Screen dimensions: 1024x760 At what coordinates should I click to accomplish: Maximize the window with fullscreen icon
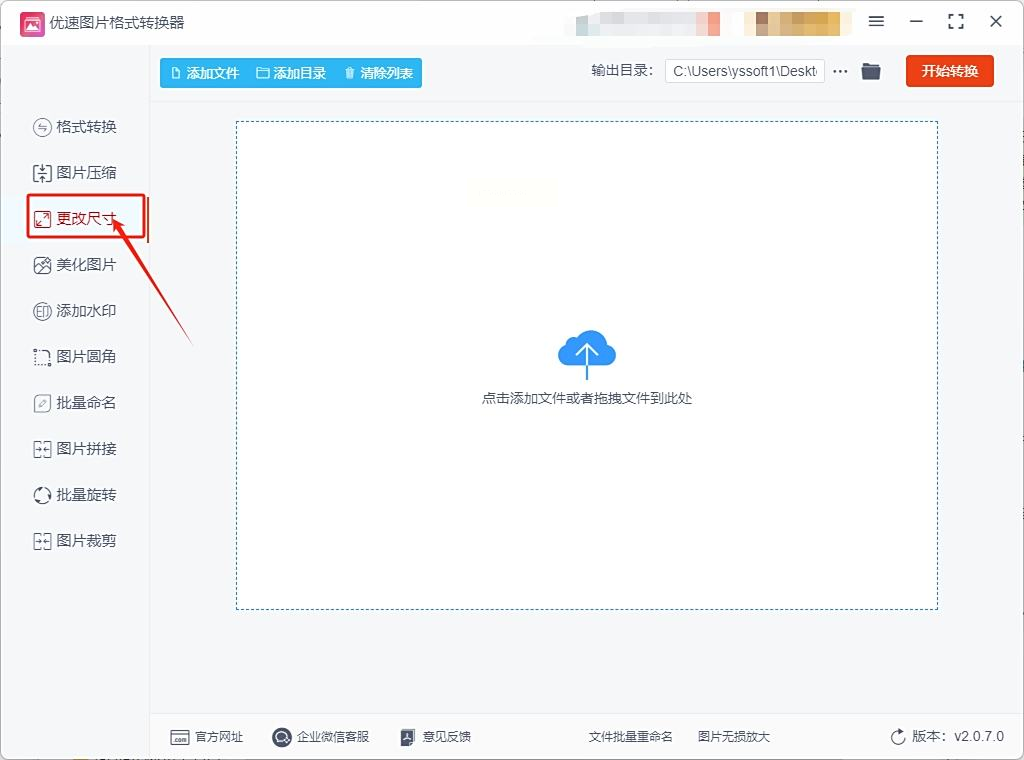click(x=955, y=22)
